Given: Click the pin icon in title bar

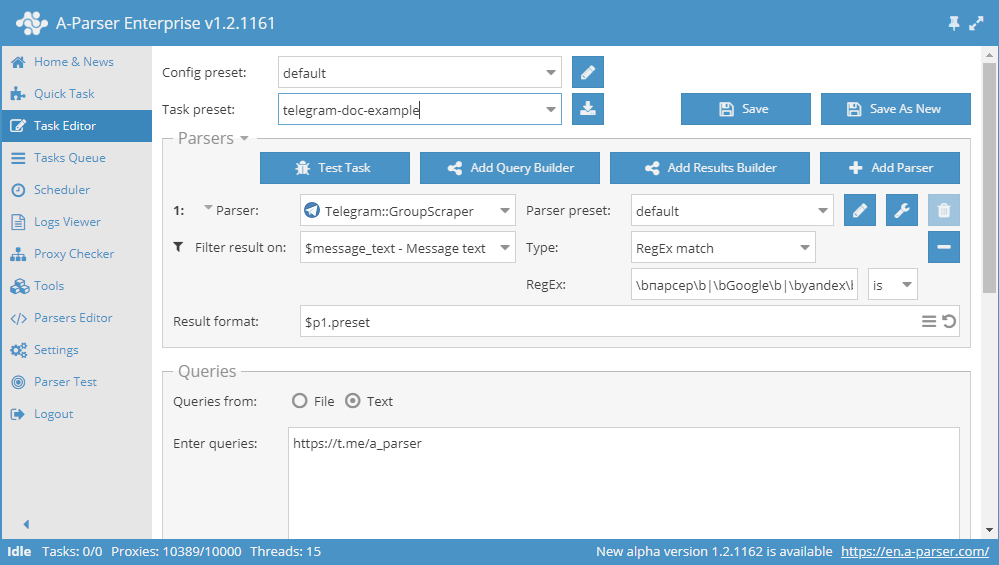Looking at the screenshot, I should [x=953, y=23].
